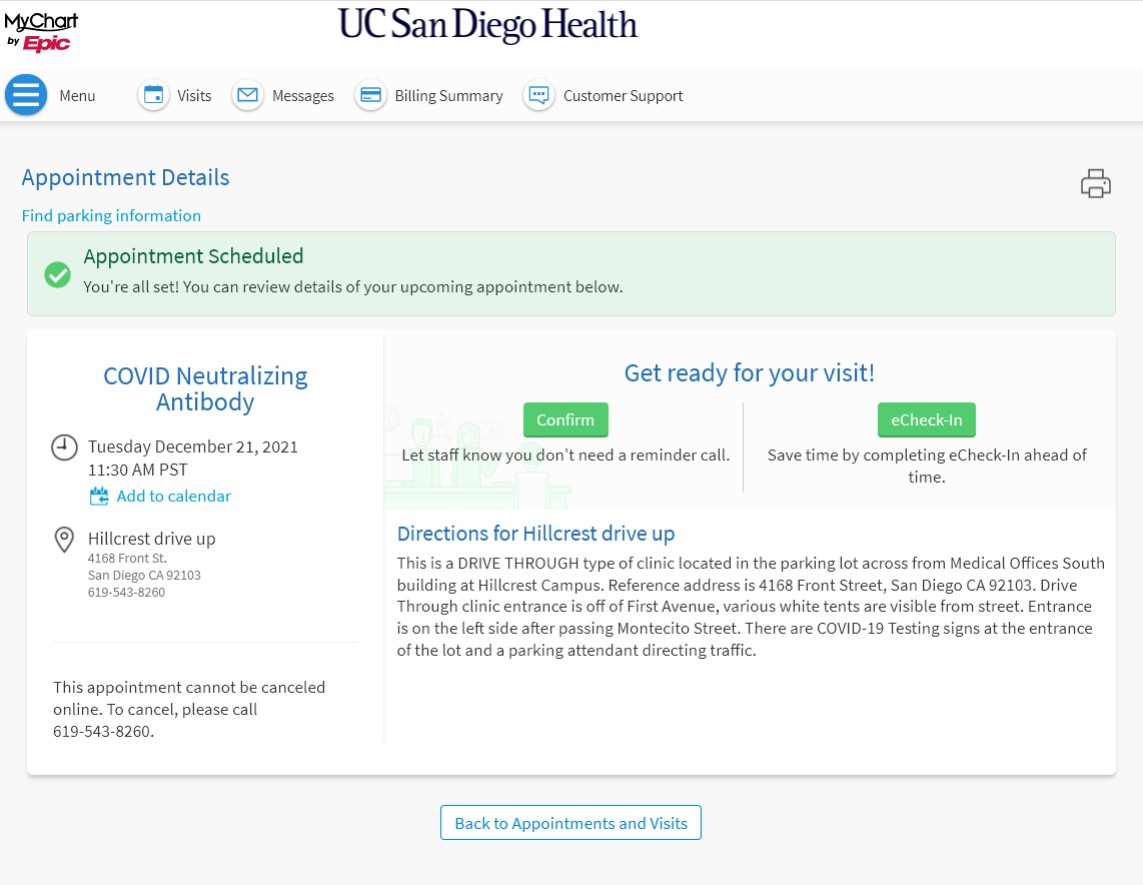This screenshot has width=1143, height=885.
Task: Open Messages from navigation bar
Action: tap(303, 95)
